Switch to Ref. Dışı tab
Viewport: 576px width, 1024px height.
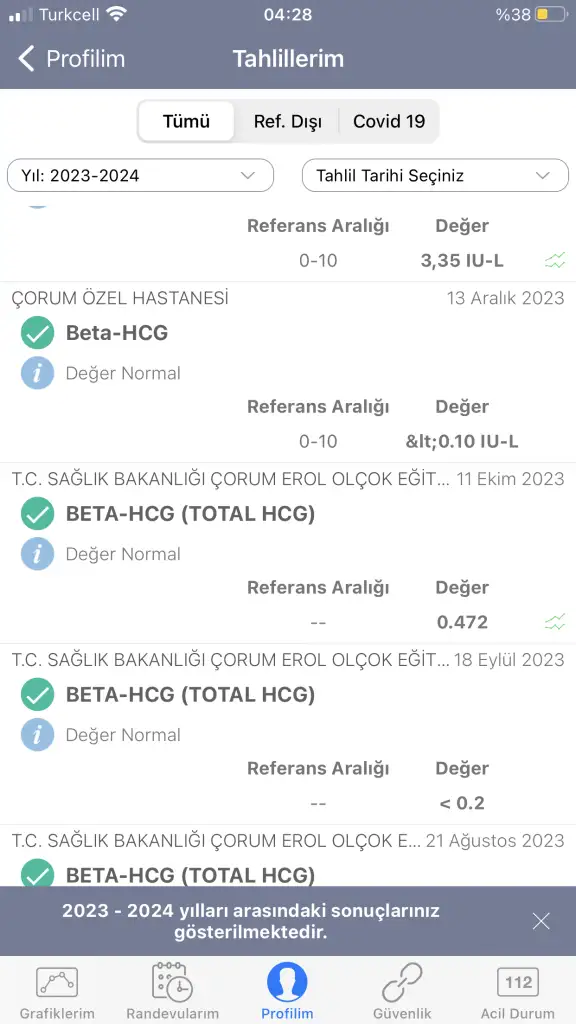[x=287, y=121]
